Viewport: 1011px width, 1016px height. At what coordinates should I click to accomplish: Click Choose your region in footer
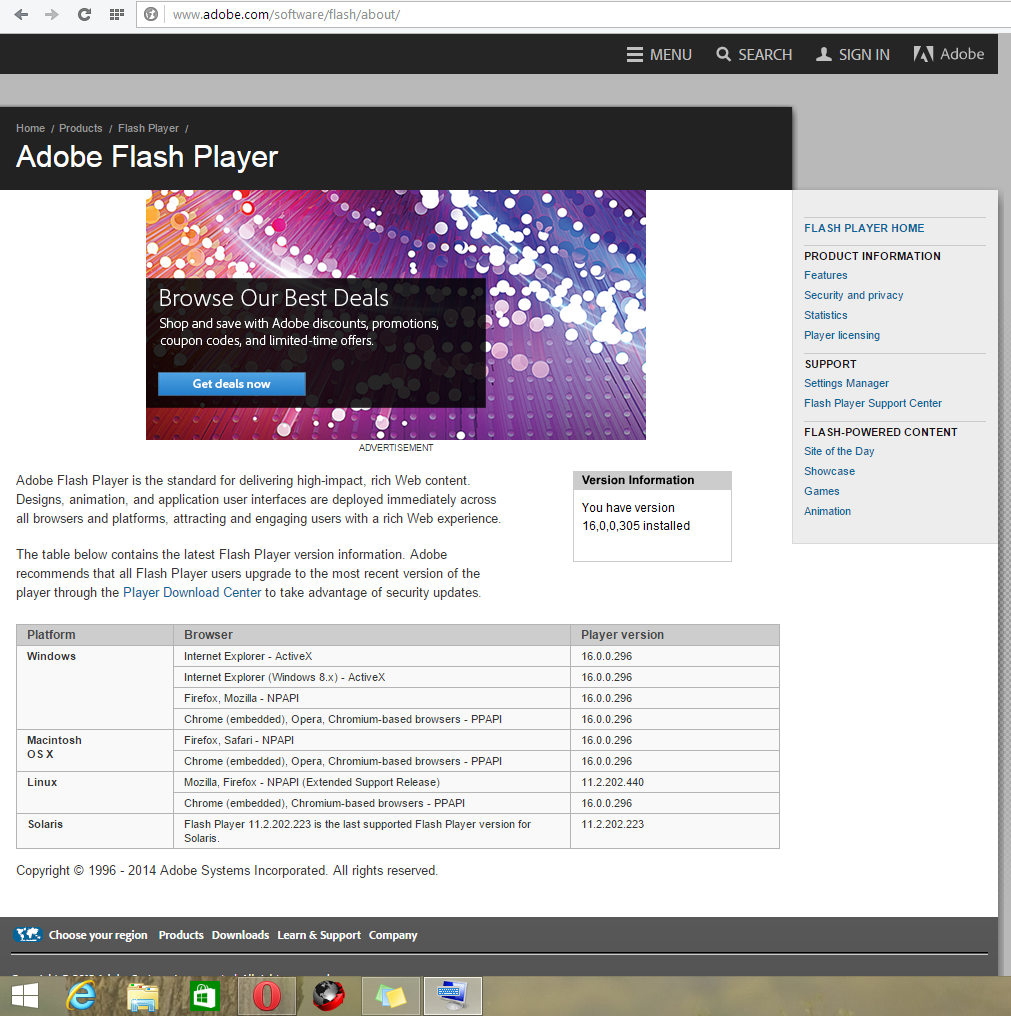(98, 935)
